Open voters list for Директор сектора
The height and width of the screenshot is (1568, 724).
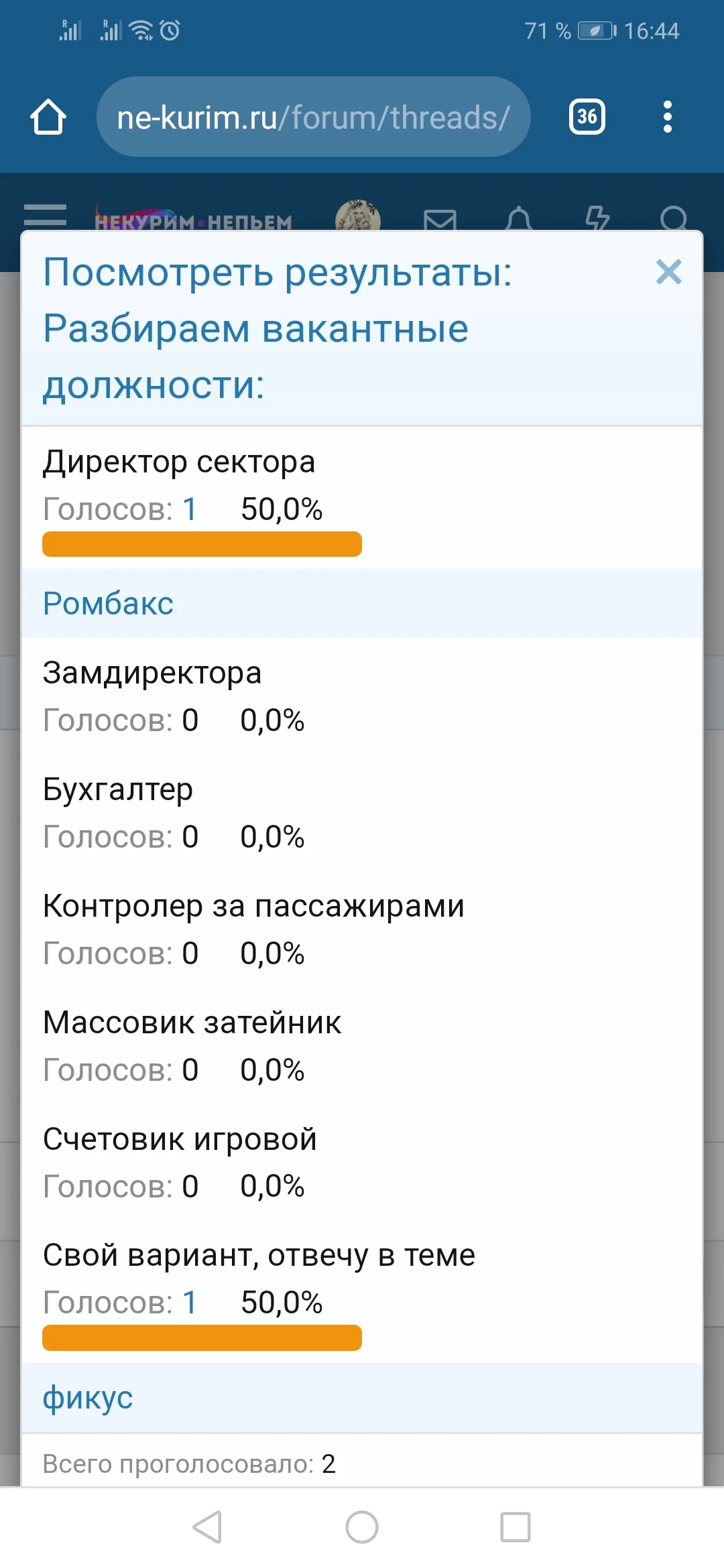190,509
